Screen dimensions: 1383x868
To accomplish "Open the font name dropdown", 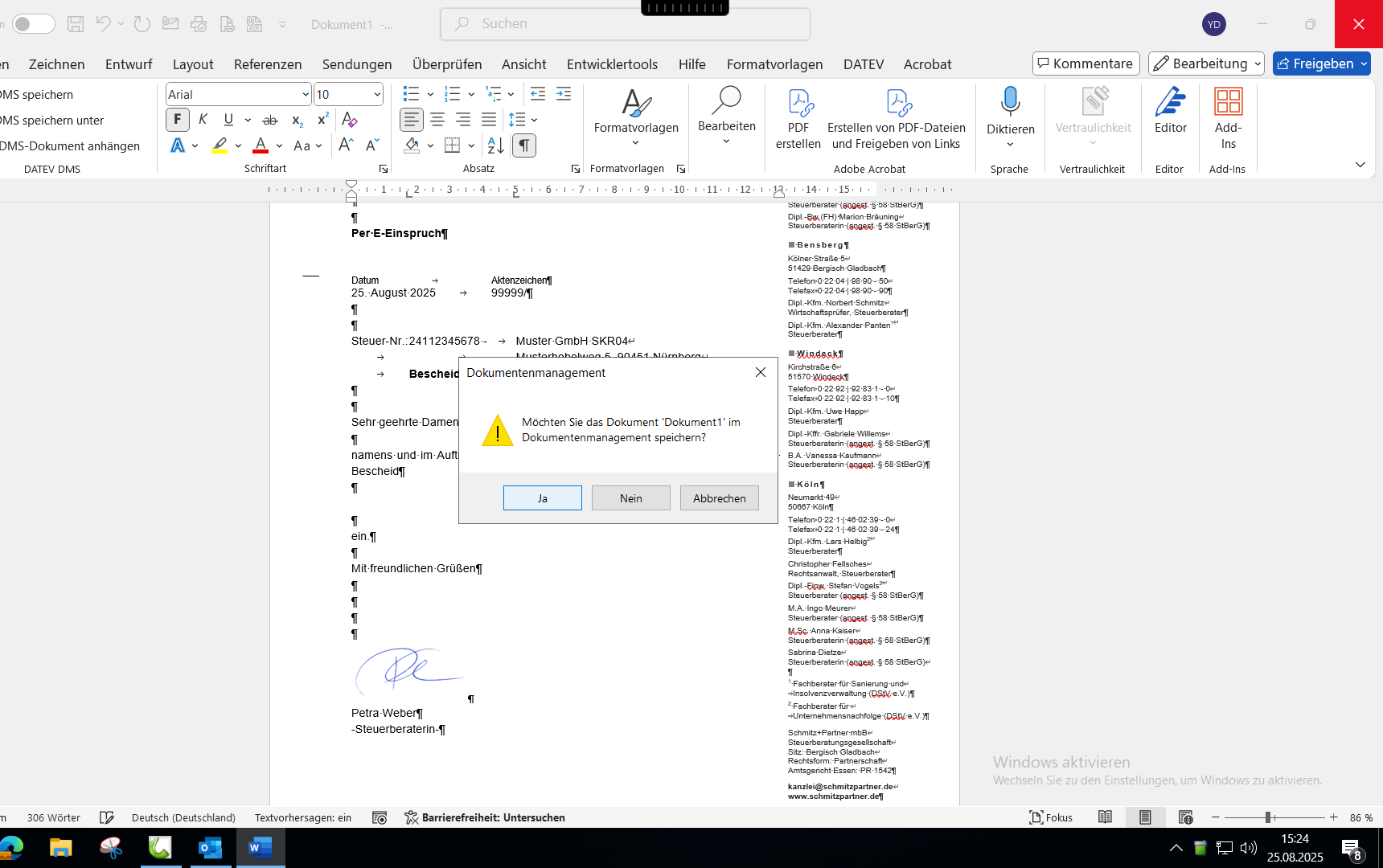I will (x=306, y=95).
